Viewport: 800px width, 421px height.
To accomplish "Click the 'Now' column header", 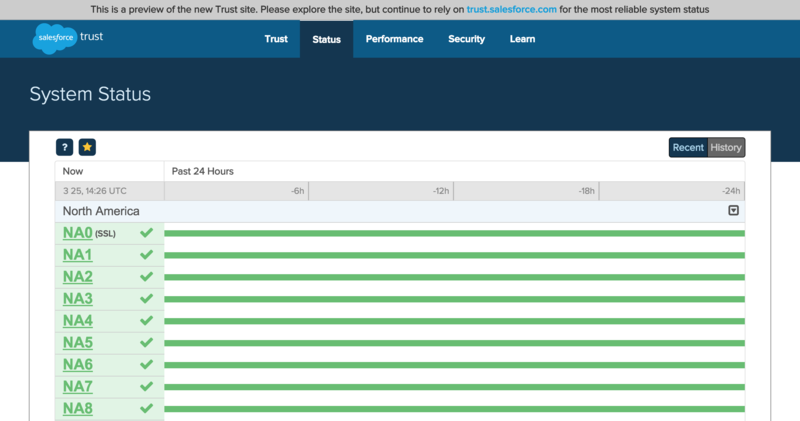I will click(72, 171).
